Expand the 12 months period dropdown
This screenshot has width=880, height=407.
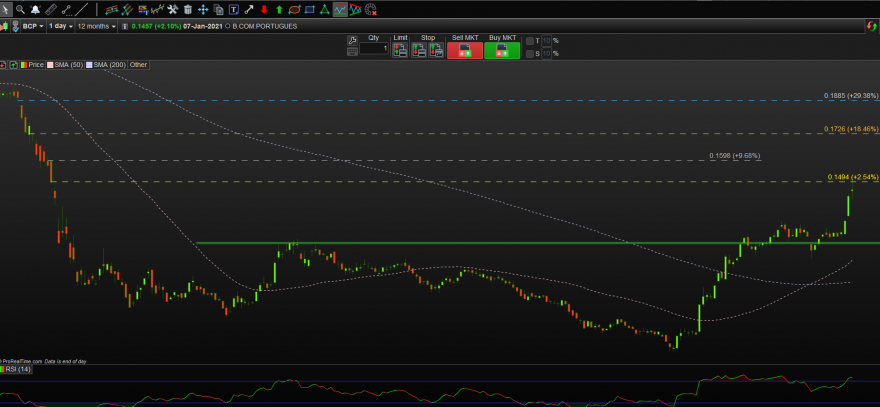point(96,26)
